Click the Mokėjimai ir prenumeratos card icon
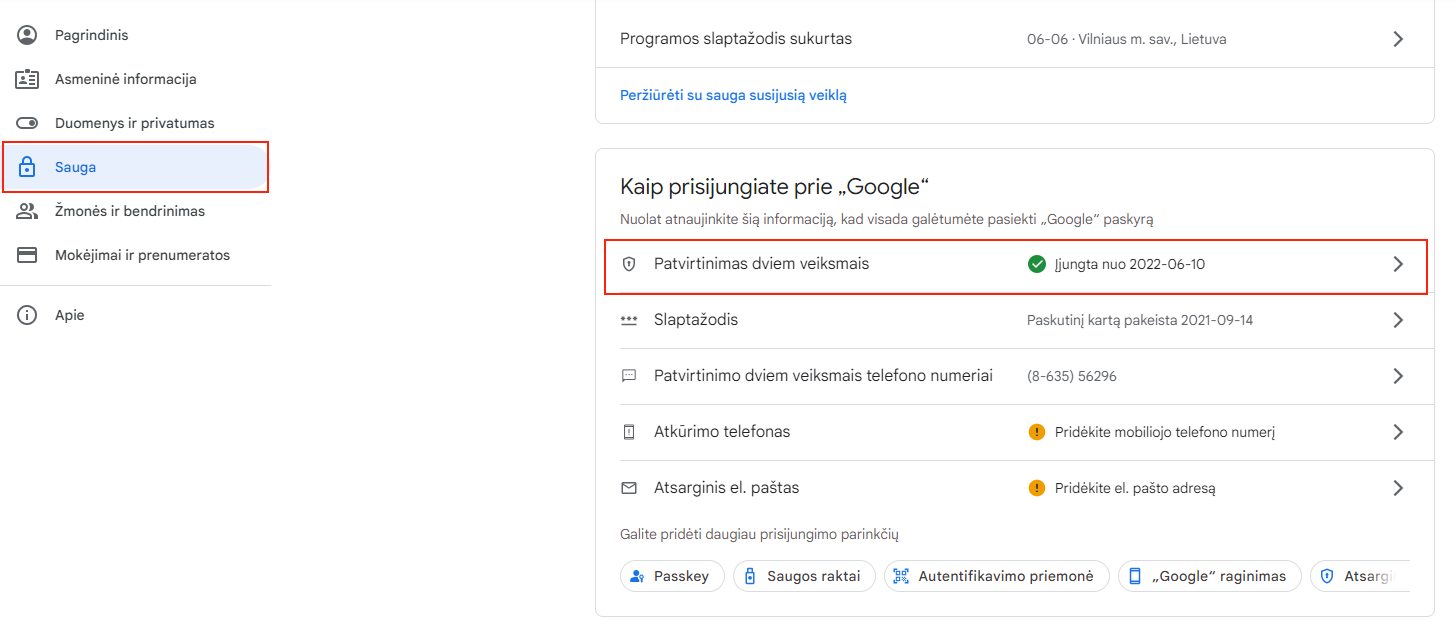Screen dimensions: 1455x637 pyautogui.click(x=27, y=255)
